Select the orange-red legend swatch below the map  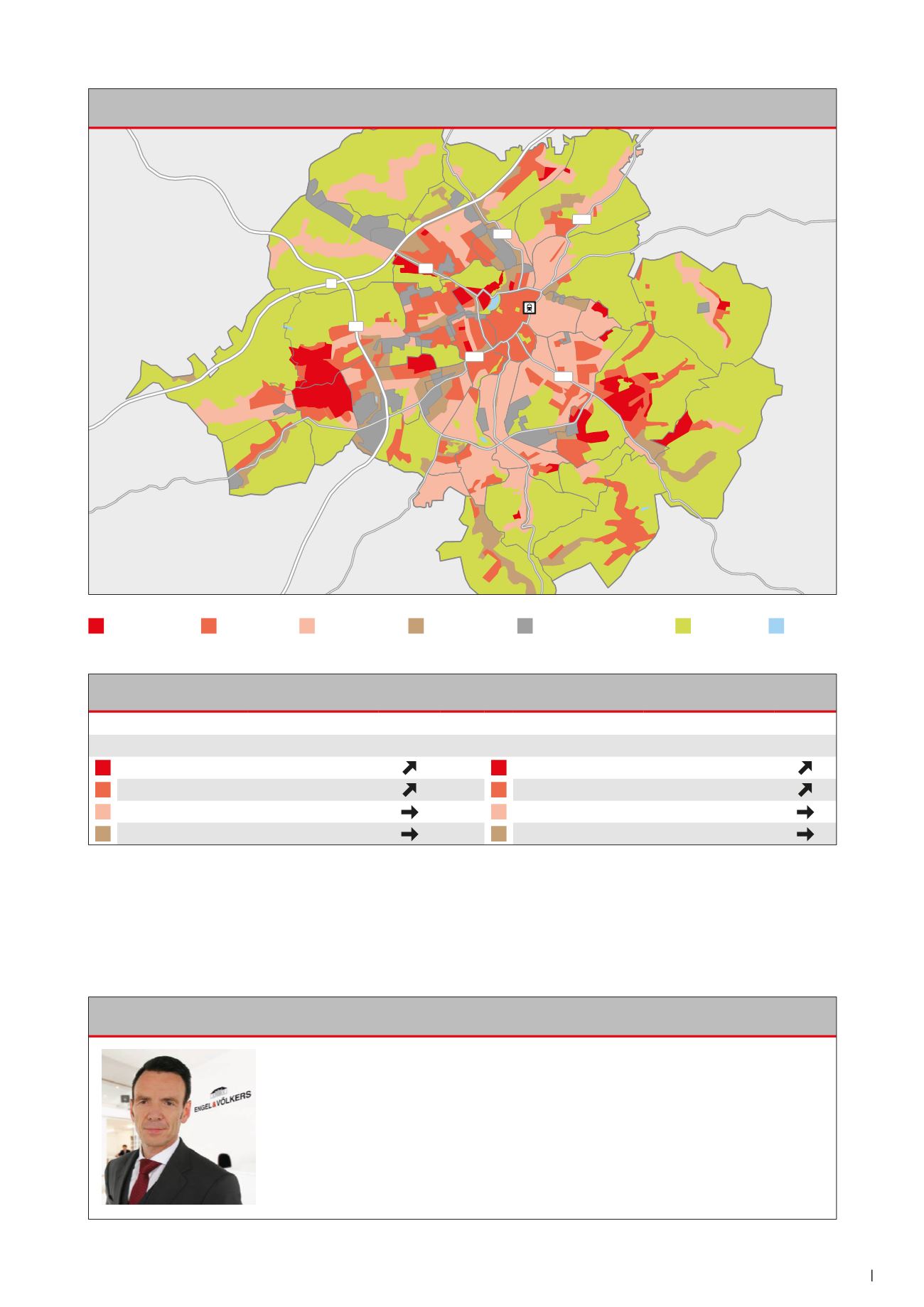pyautogui.click(x=209, y=625)
